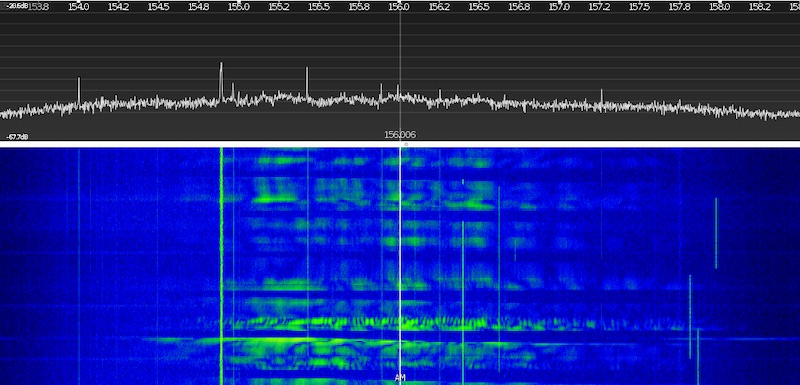Click the splitter handle between spectrum and waterfall
The image size is (800, 385).
406,144
